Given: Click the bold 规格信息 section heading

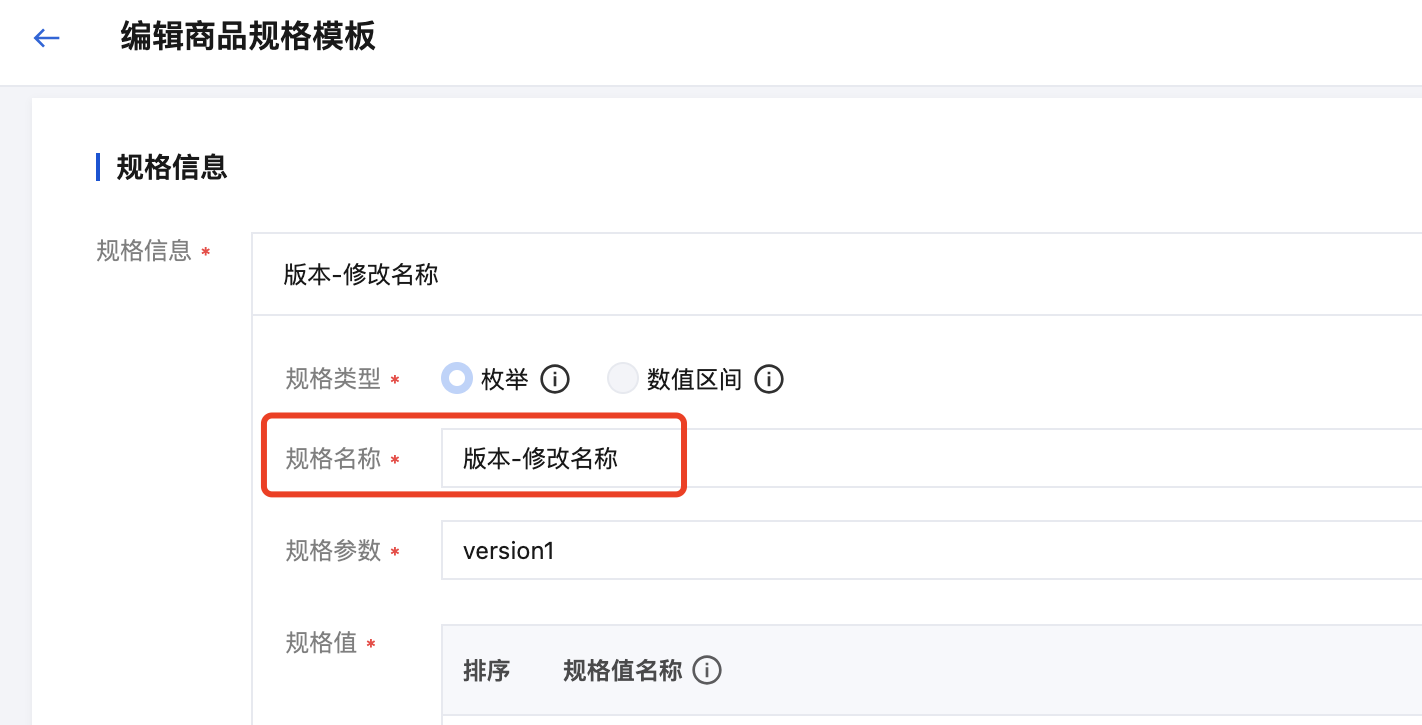Looking at the screenshot, I should point(172,167).
